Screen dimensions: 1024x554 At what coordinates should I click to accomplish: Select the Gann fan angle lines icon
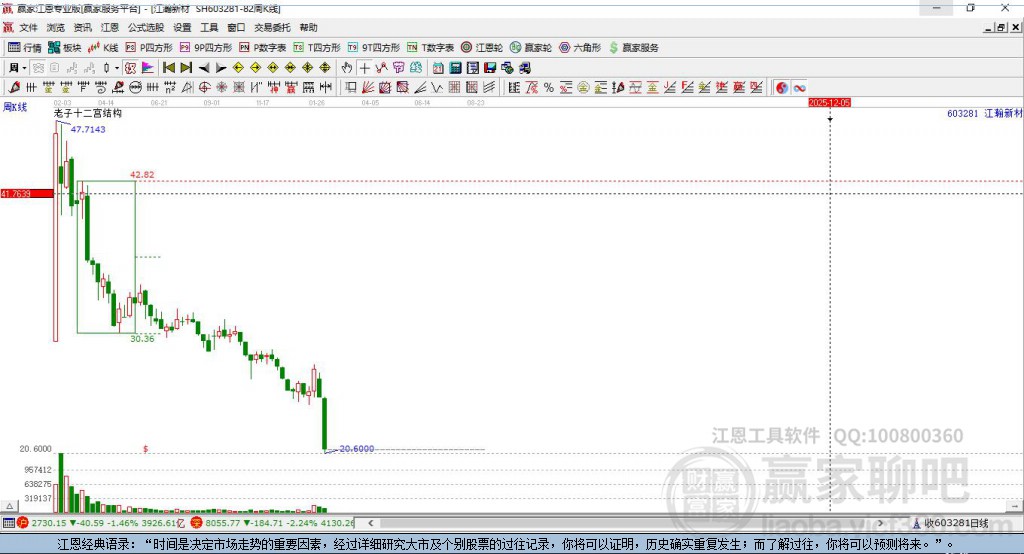[x=368, y=88]
